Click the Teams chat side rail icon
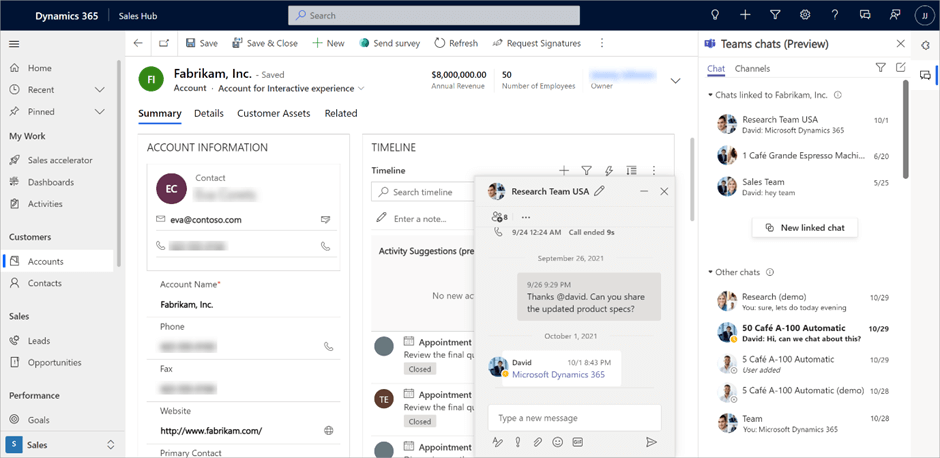This screenshot has width=940, height=458. tap(925, 74)
